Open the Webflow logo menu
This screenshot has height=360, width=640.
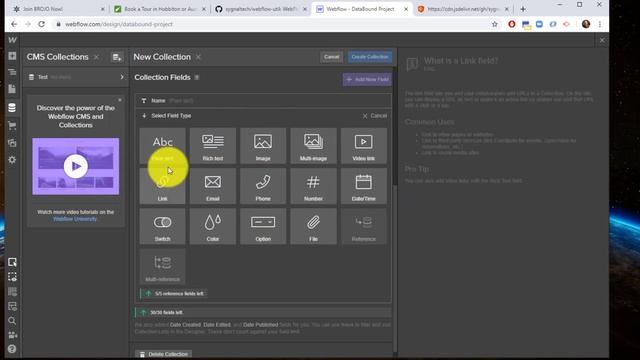tap(12, 40)
